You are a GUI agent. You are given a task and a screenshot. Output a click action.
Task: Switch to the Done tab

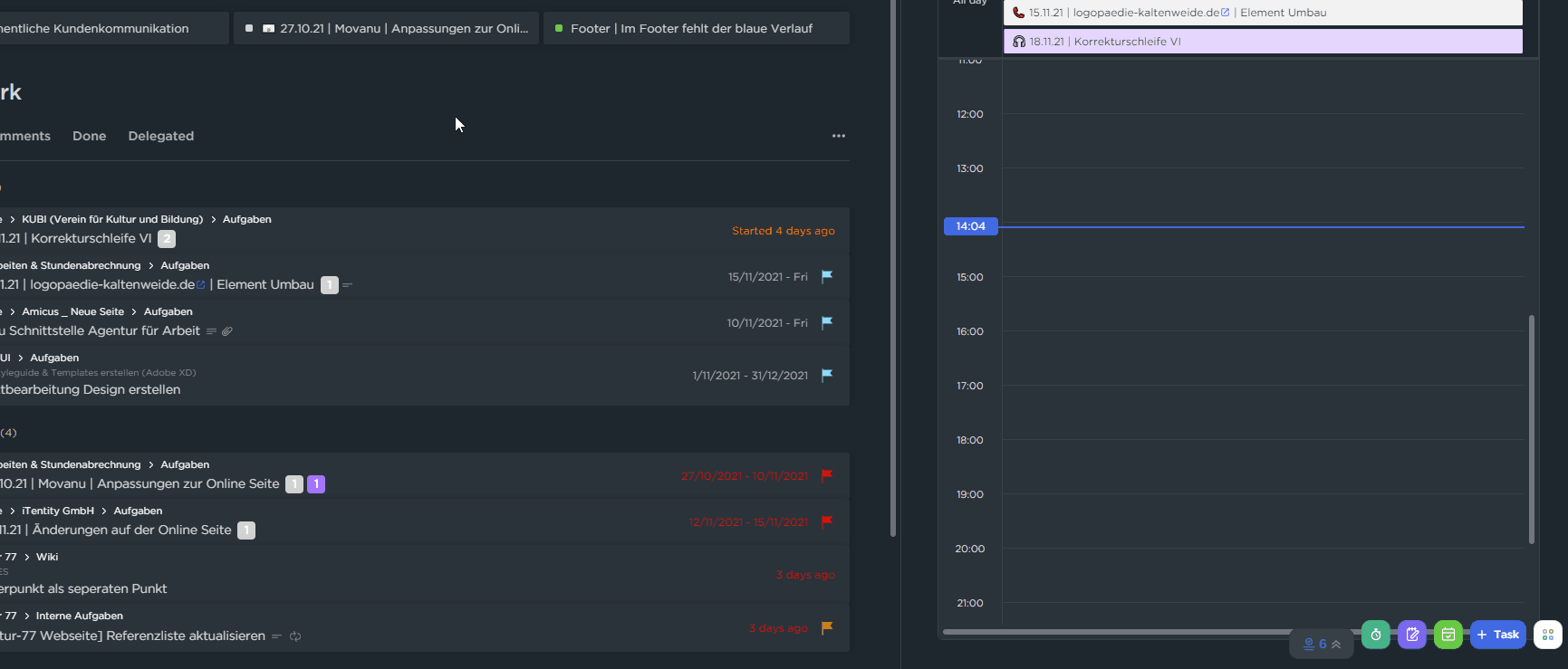click(89, 136)
